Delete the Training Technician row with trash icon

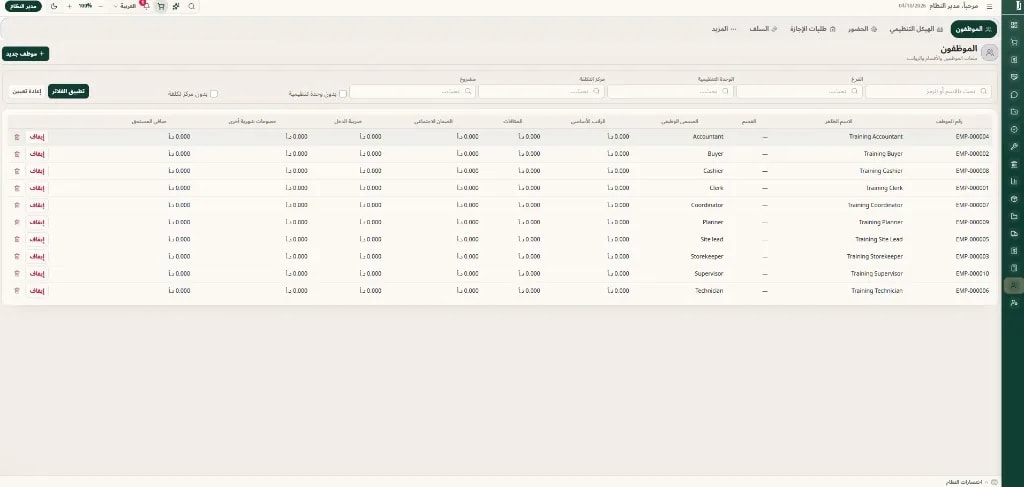coord(16,291)
